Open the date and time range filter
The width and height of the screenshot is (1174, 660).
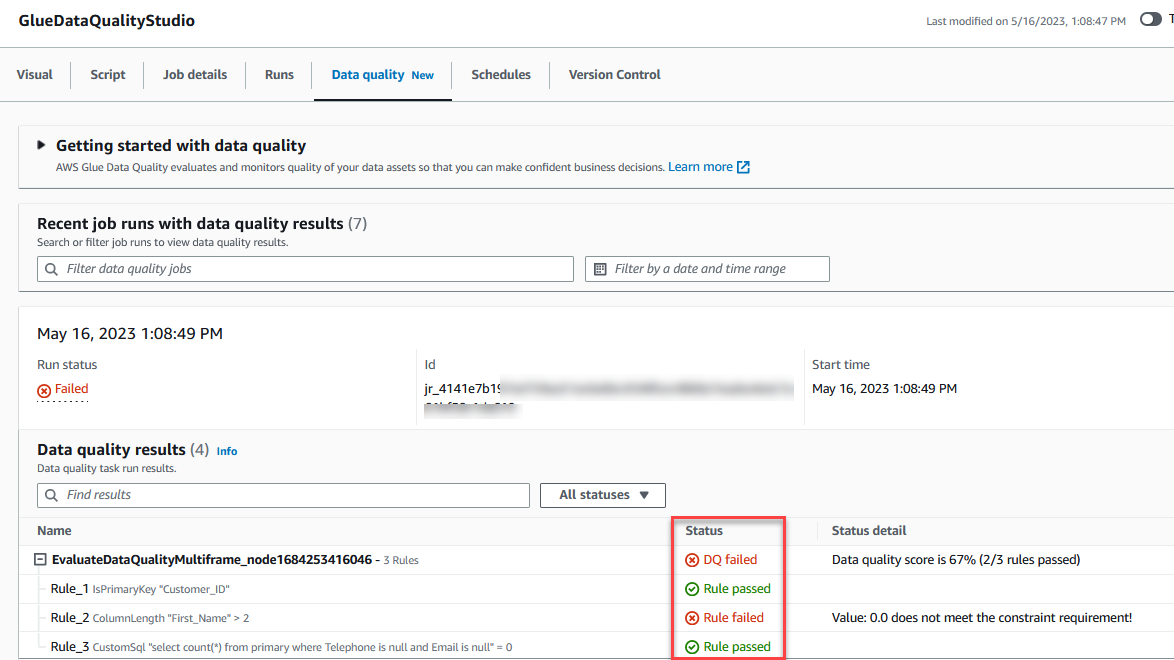point(707,269)
